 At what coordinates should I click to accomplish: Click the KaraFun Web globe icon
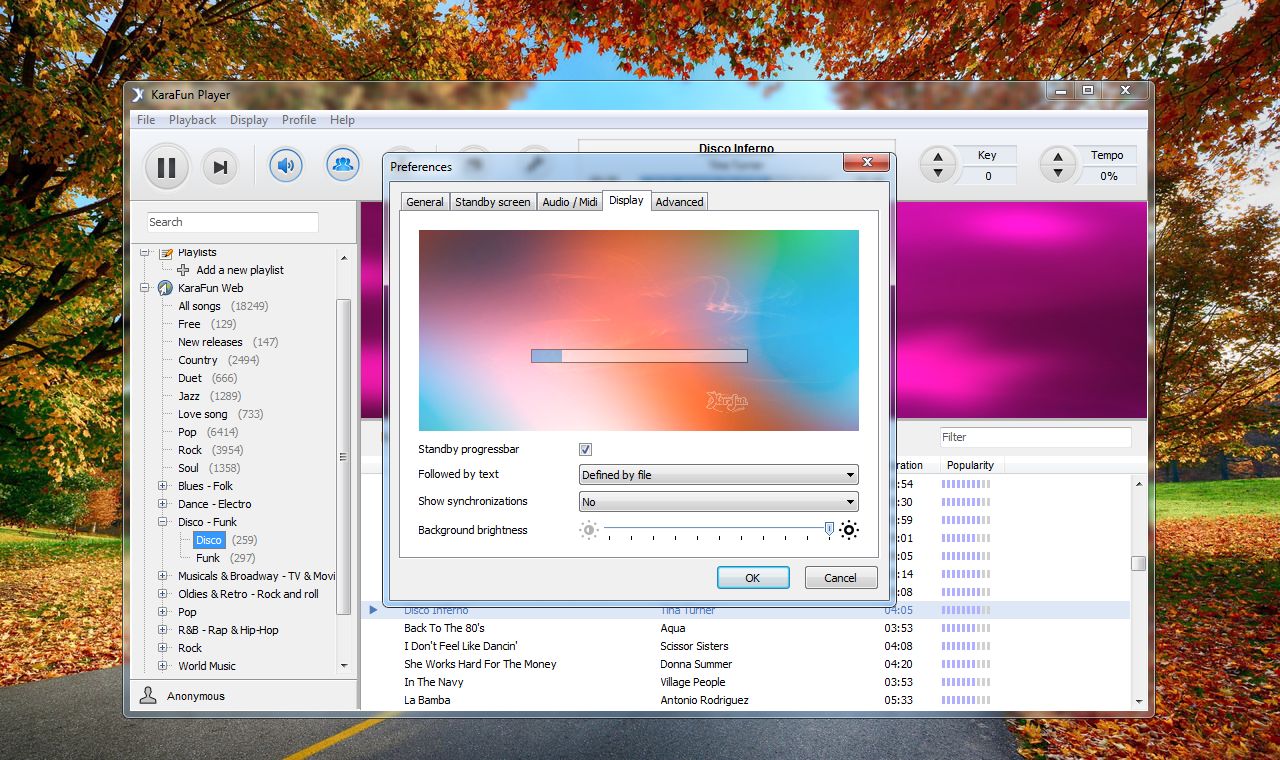click(165, 288)
